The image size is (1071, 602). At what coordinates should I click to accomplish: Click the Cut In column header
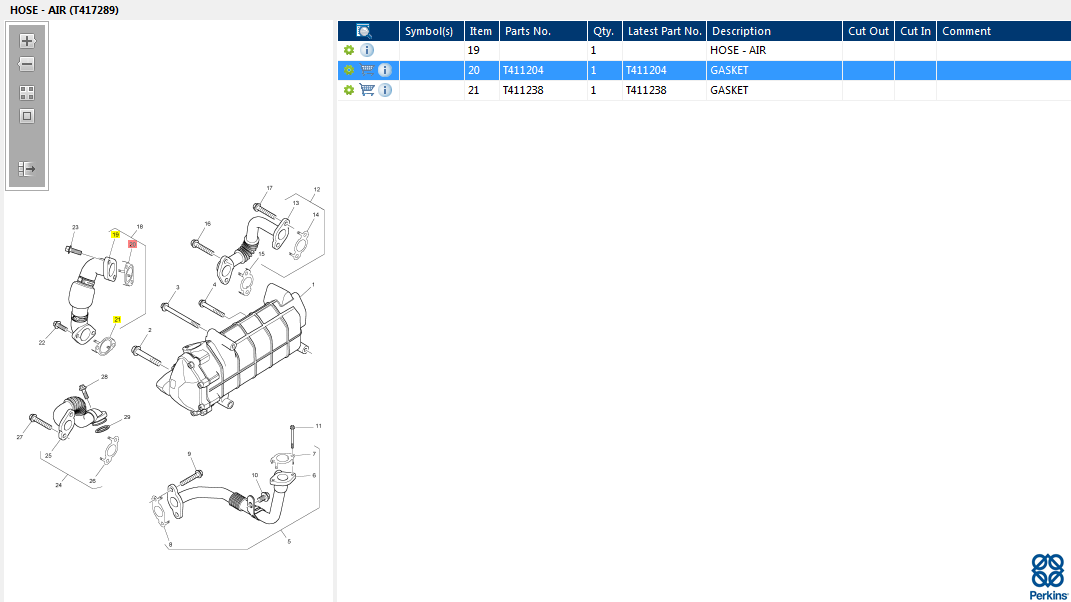tap(915, 31)
